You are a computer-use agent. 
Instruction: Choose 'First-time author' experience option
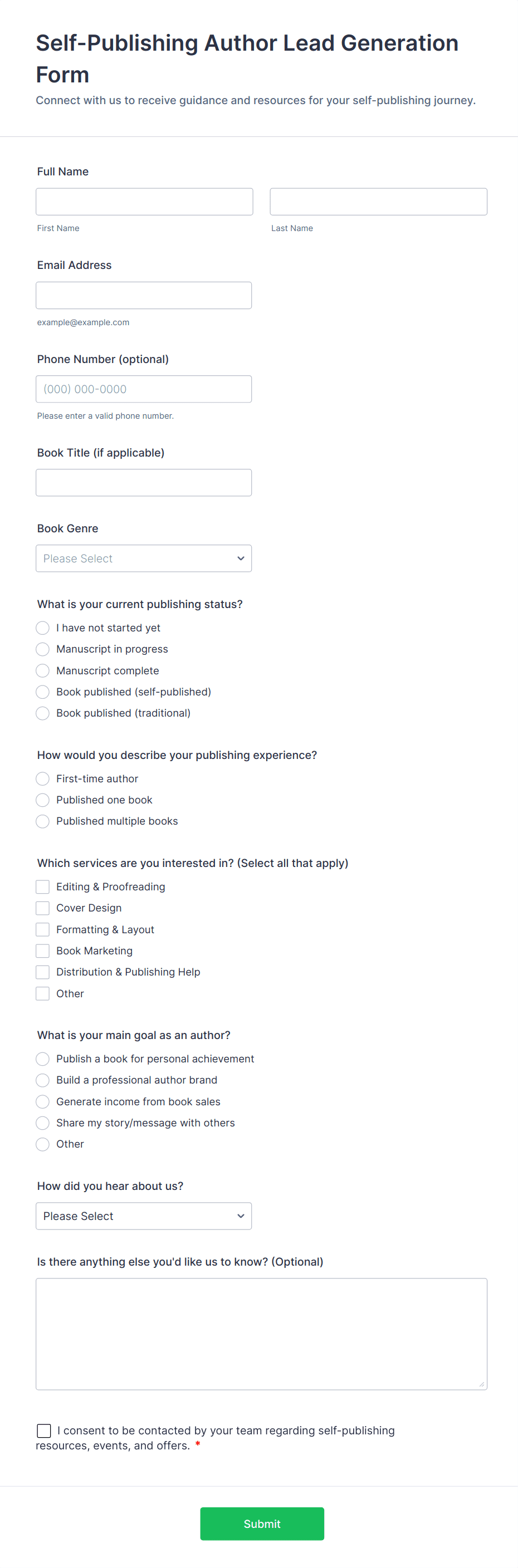pyautogui.click(x=42, y=778)
